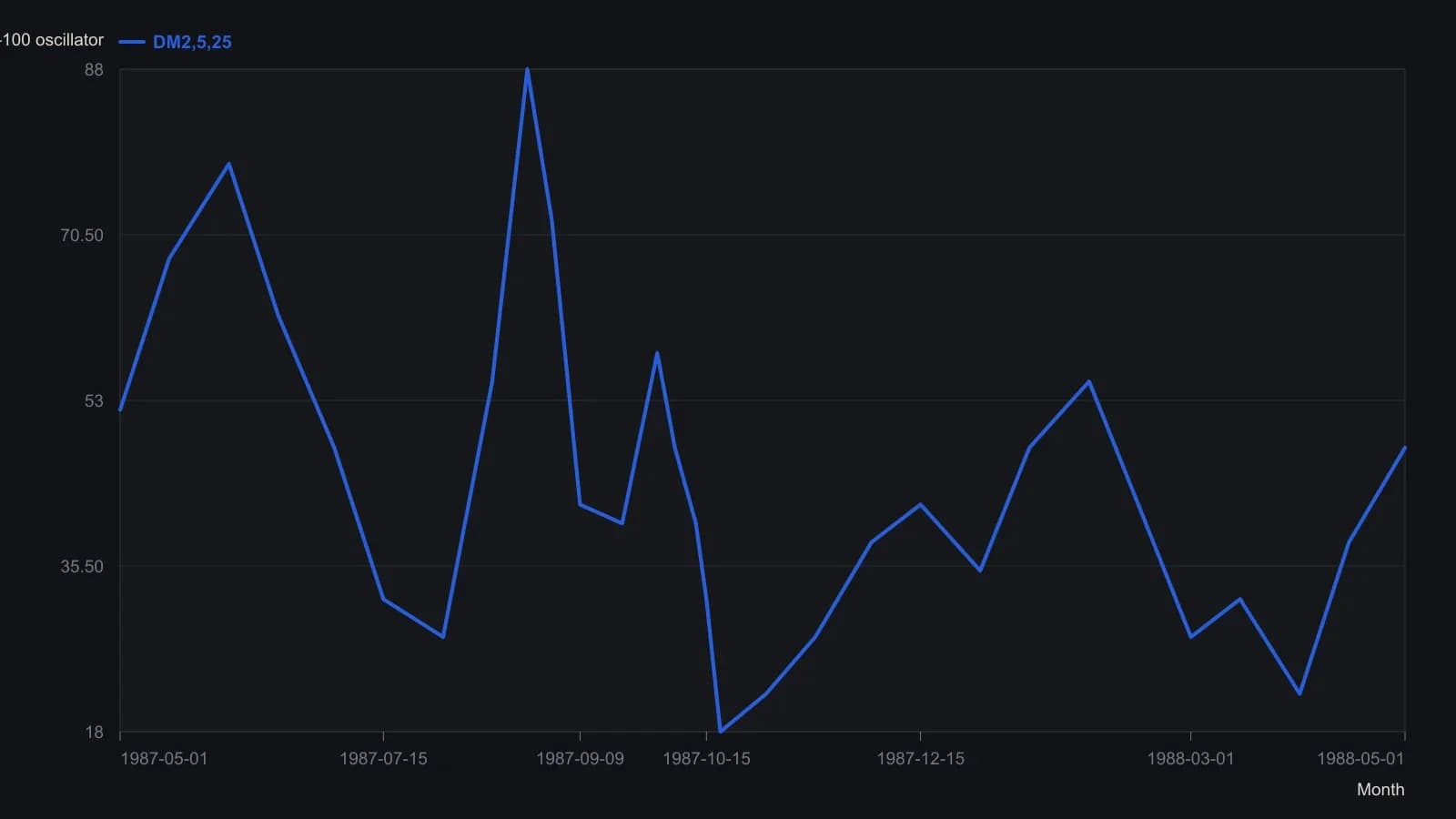Click the 35.50 y-axis tick label
This screenshot has height=819, width=1456.
(x=82, y=566)
